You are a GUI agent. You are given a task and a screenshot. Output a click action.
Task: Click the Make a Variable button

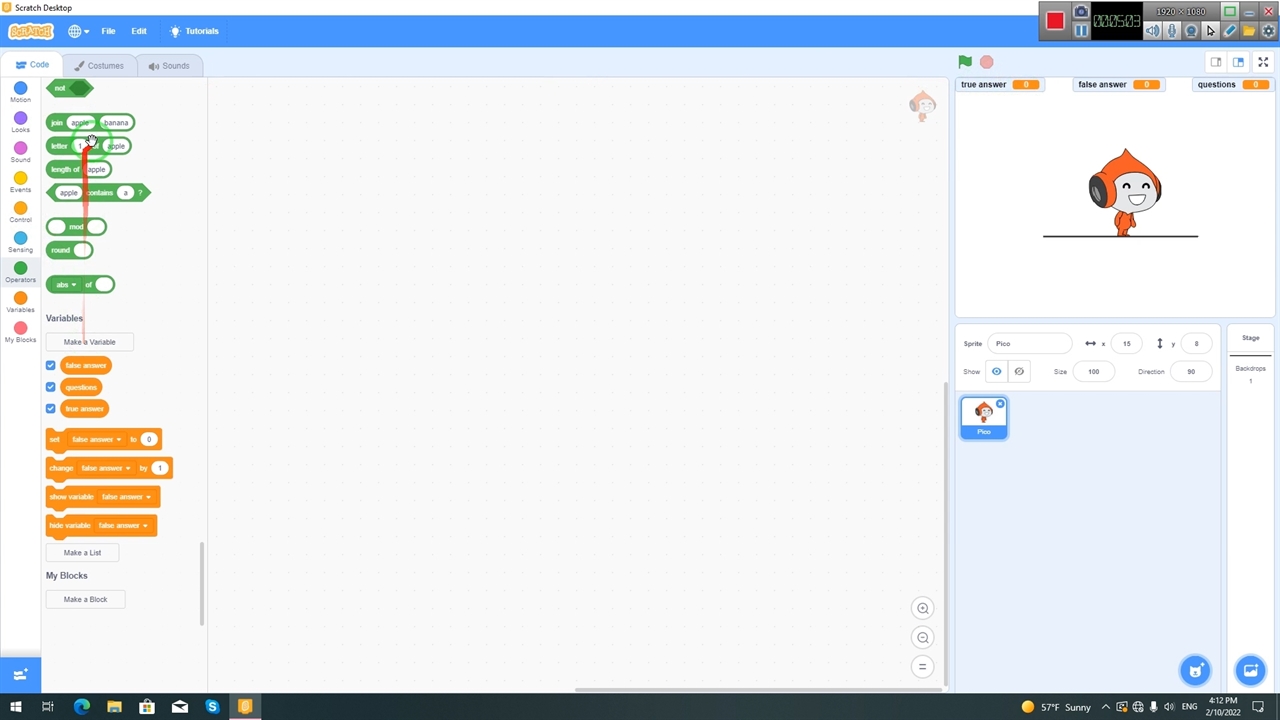(89, 342)
